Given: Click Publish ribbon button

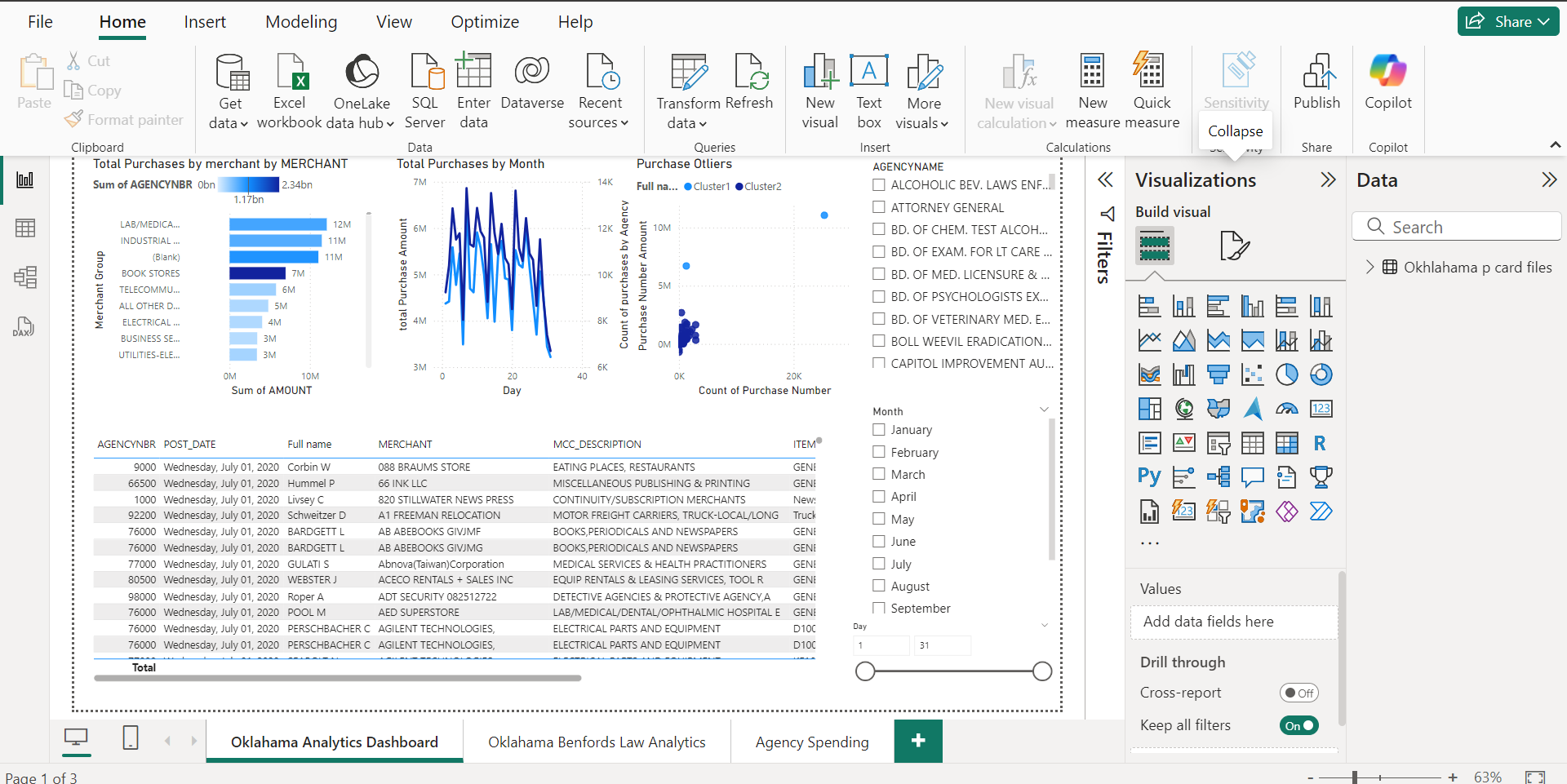Looking at the screenshot, I should coord(1316,82).
